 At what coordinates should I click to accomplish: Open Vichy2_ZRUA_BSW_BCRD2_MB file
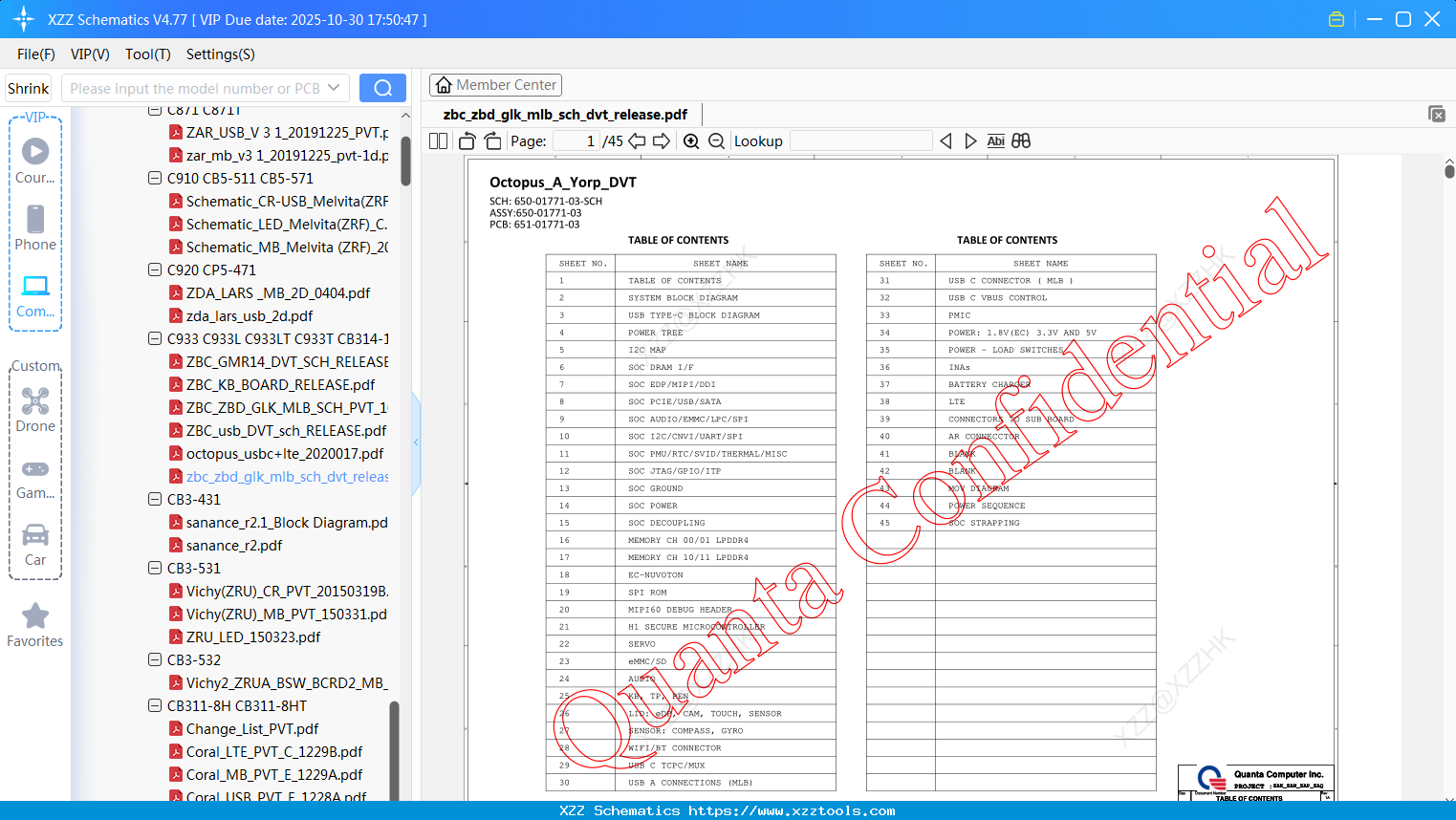click(287, 683)
